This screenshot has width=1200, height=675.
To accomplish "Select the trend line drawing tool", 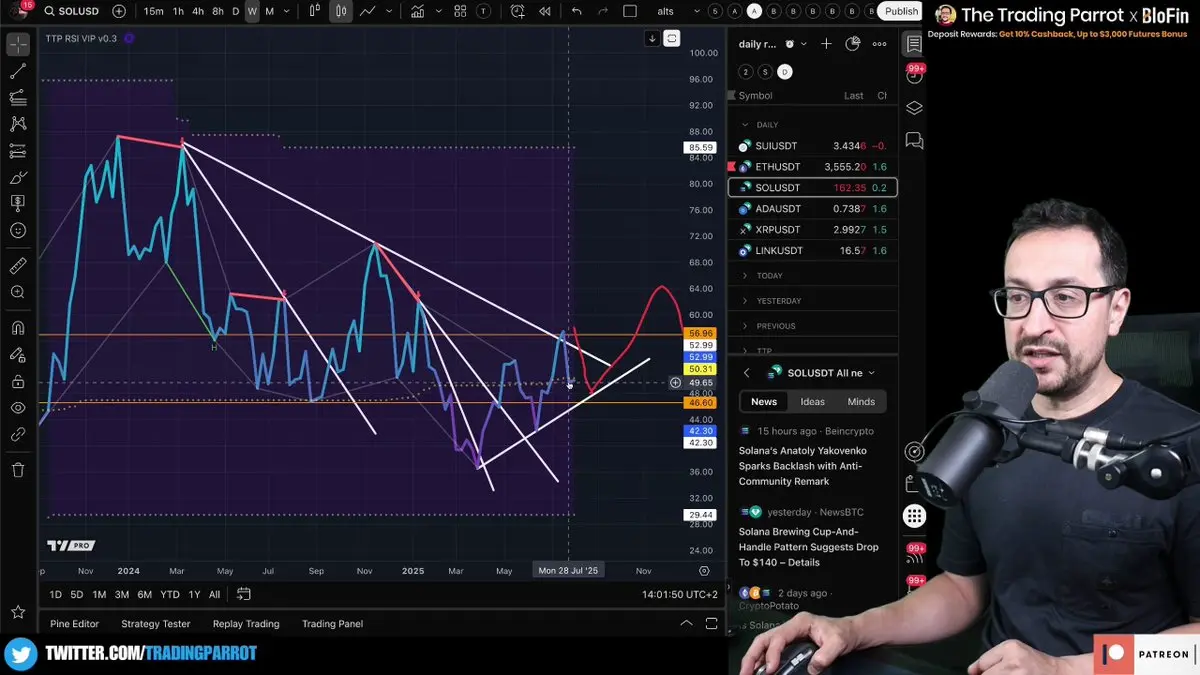I will [18, 72].
